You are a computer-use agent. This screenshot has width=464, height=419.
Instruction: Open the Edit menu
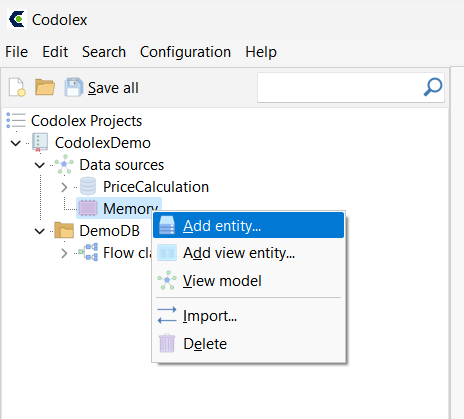pos(55,52)
